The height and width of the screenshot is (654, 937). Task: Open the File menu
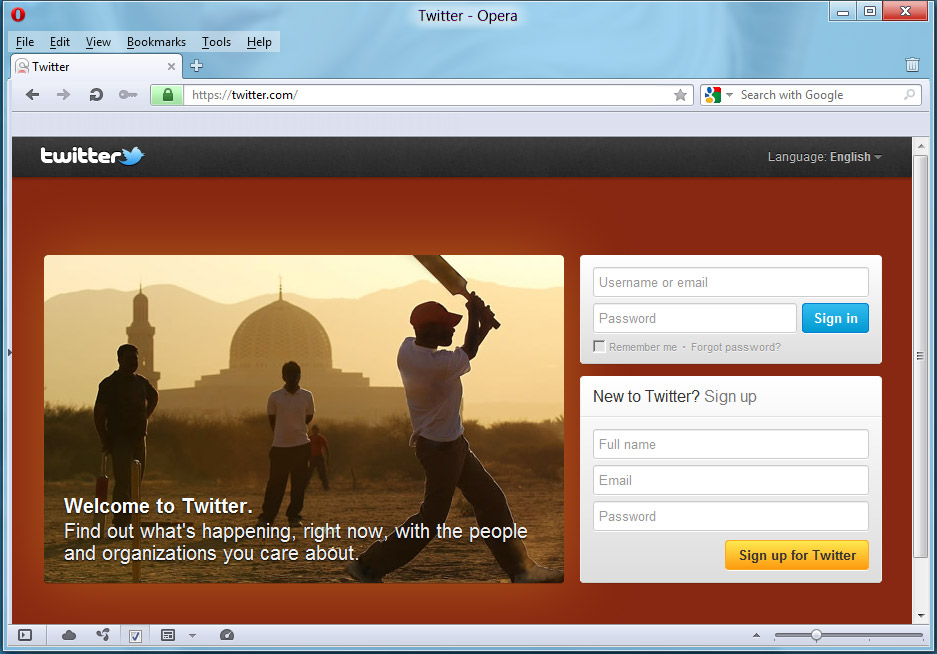(25, 42)
